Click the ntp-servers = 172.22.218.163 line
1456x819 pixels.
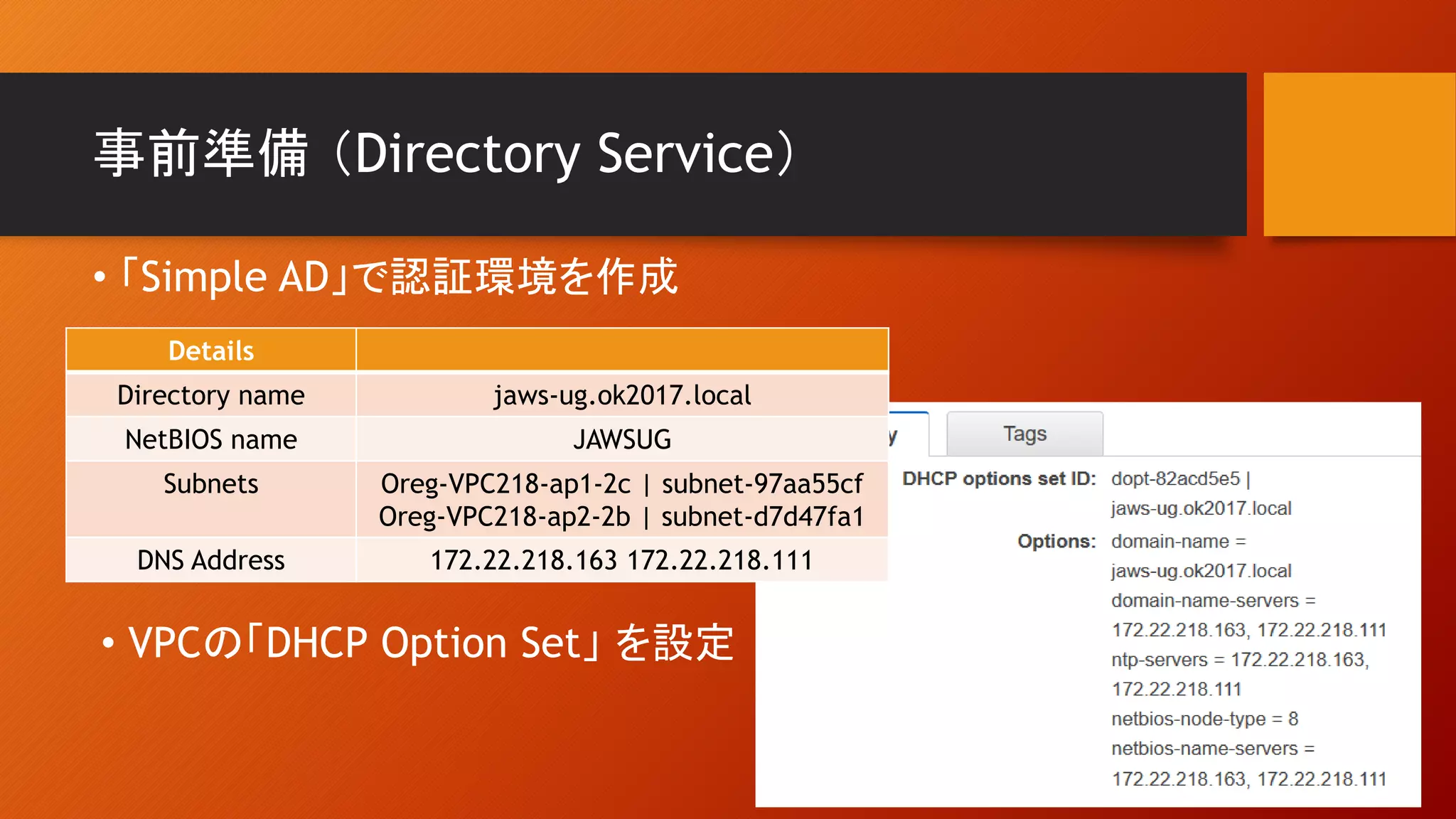1240,660
